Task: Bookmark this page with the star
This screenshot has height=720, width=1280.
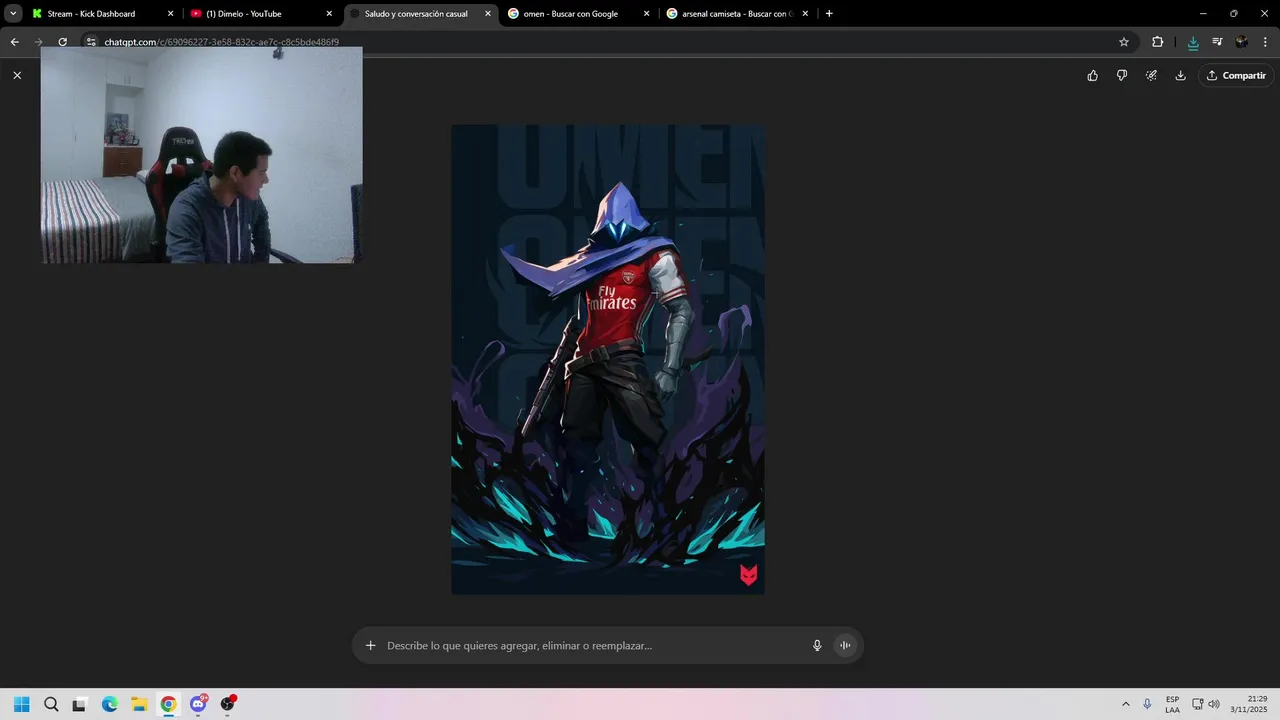Action: pyautogui.click(x=1124, y=42)
